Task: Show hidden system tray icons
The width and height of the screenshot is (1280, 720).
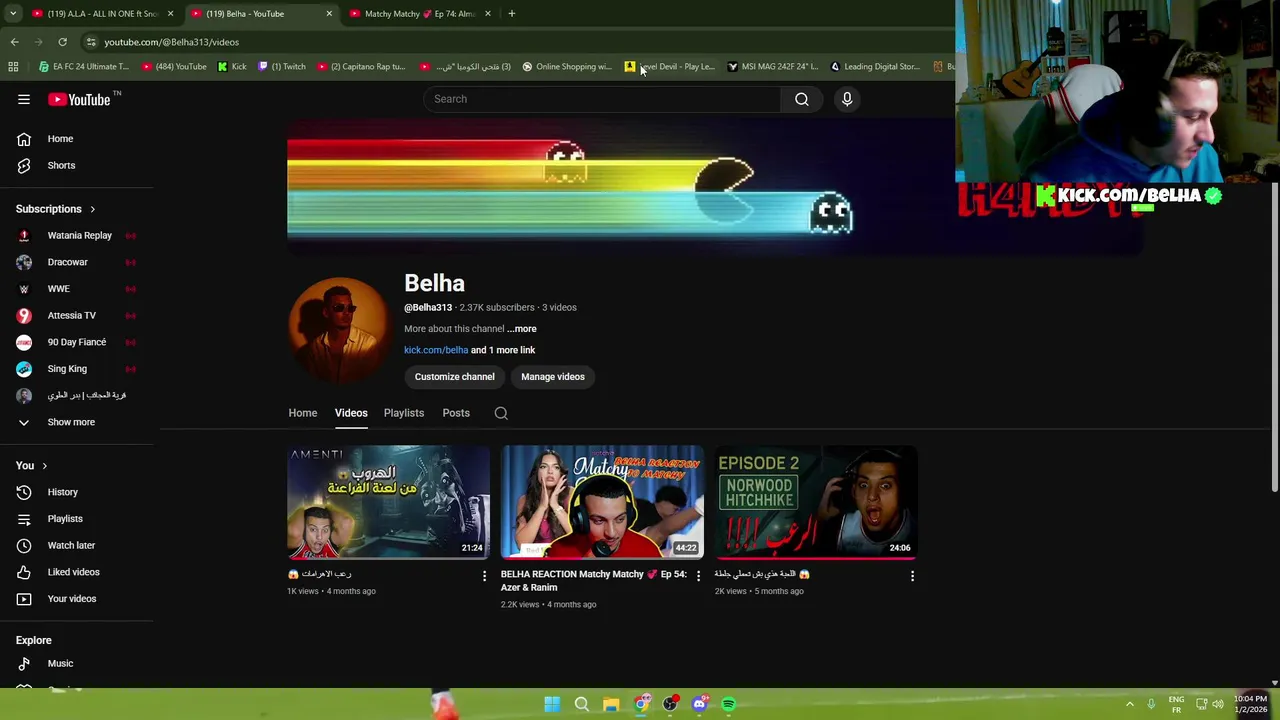Action: (x=1130, y=704)
